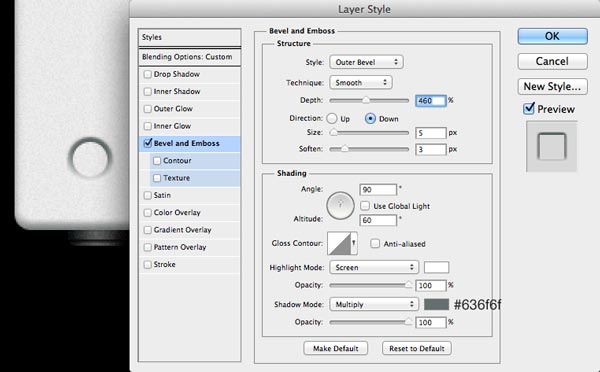Open the Gloss Contour picker thumbnail
Image resolution: width=600 pixels, height=372 pixels.
339,243
